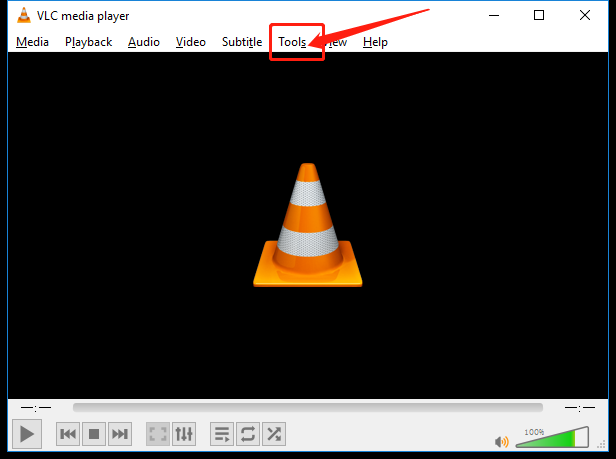Skip to the next media track
This screenshot has width=616, height=459.
click(120, 434)
